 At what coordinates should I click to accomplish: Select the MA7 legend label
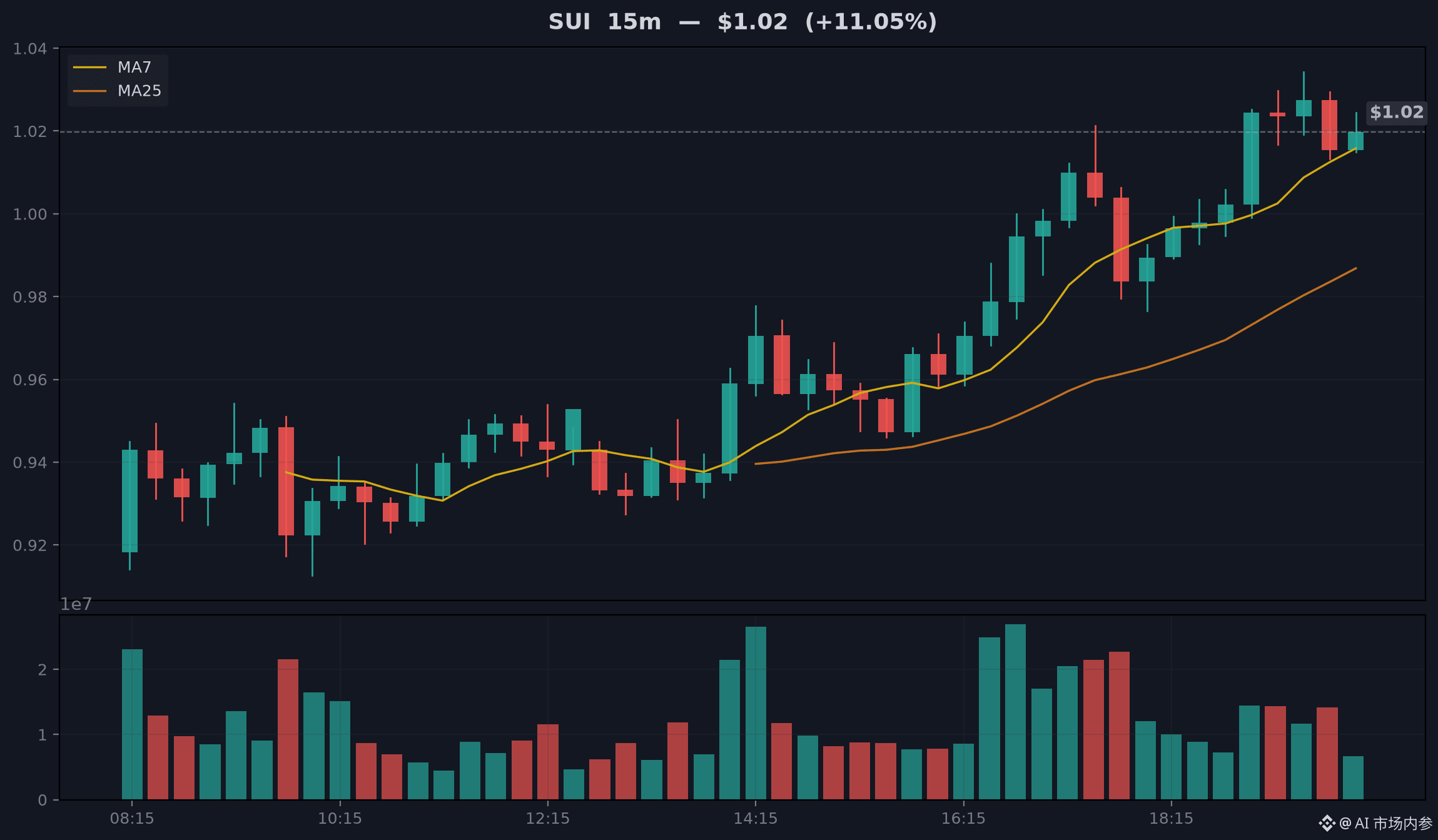pyautogui.click(x=134, y=67)
